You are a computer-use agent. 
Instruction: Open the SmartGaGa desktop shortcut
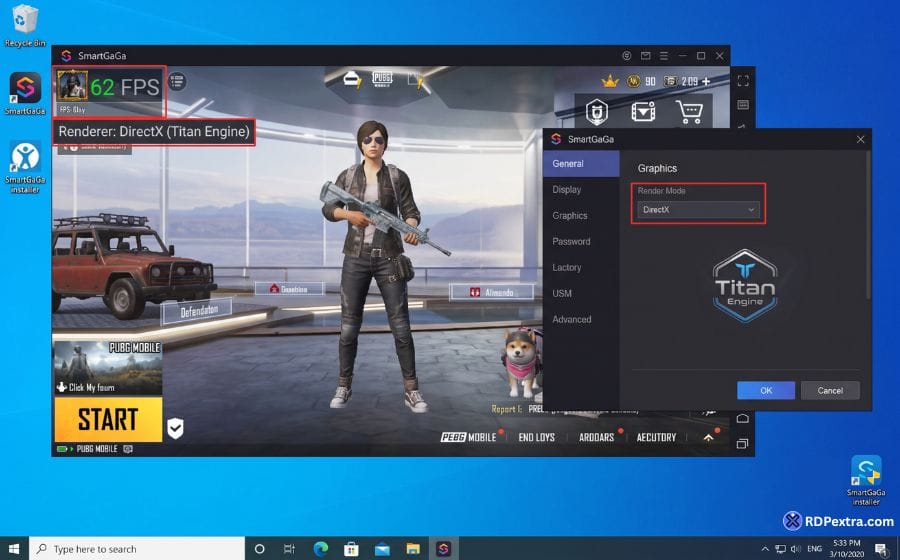[25, 94]
